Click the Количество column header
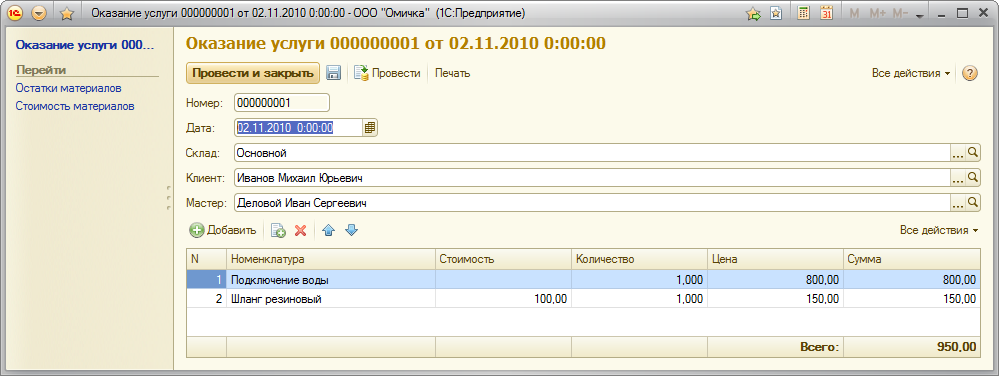Image resolution: width=999 pixels, height=376 pixels. point(640,259)
